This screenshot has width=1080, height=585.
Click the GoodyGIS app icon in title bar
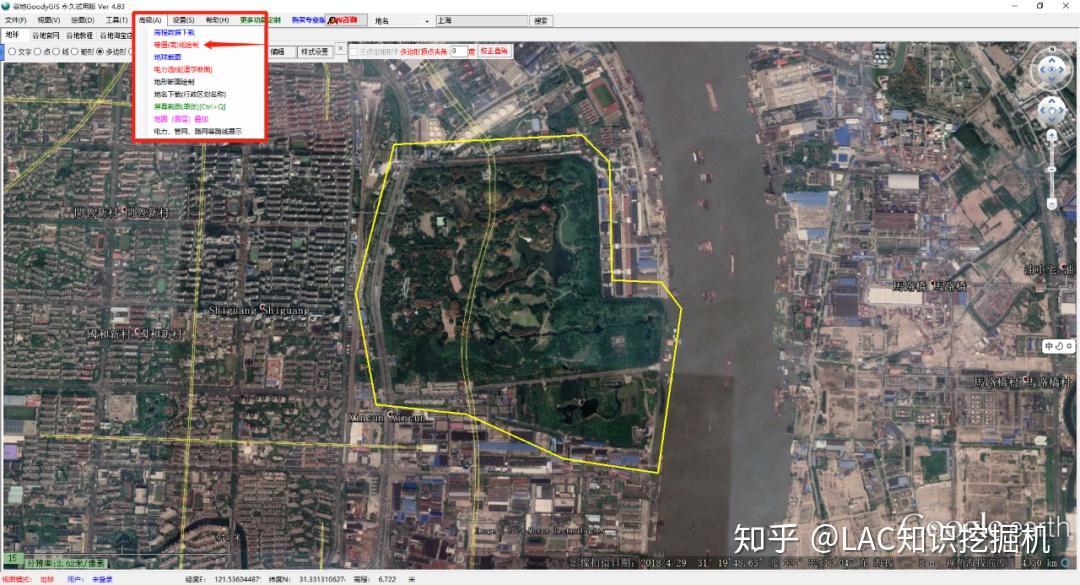pyautogui.click(x=8, y=5)
